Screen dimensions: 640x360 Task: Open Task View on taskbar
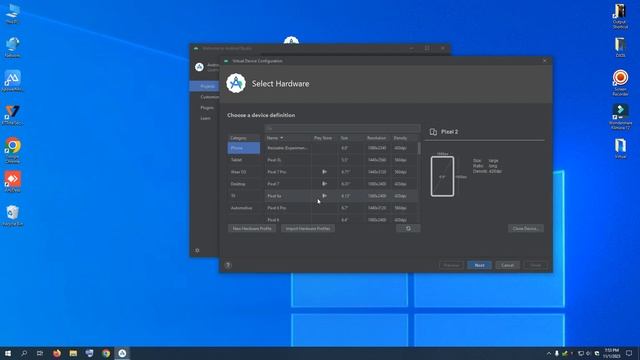click(x=40, y=353)
